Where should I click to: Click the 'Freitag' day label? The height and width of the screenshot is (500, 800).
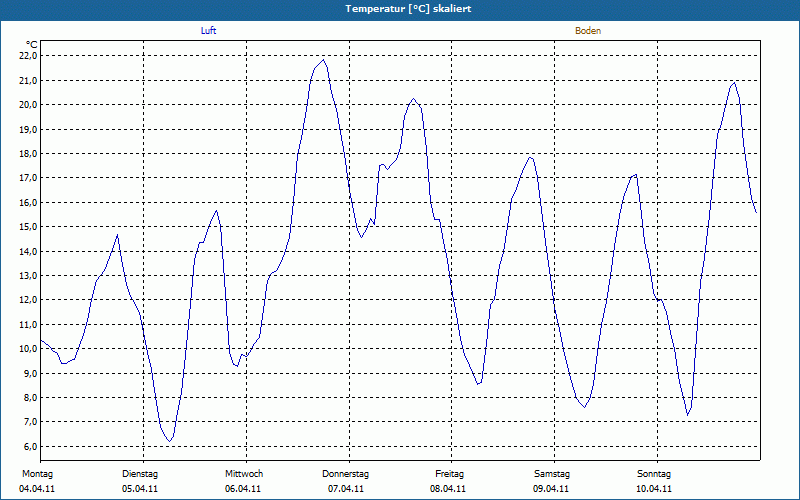tap(449, 474)
